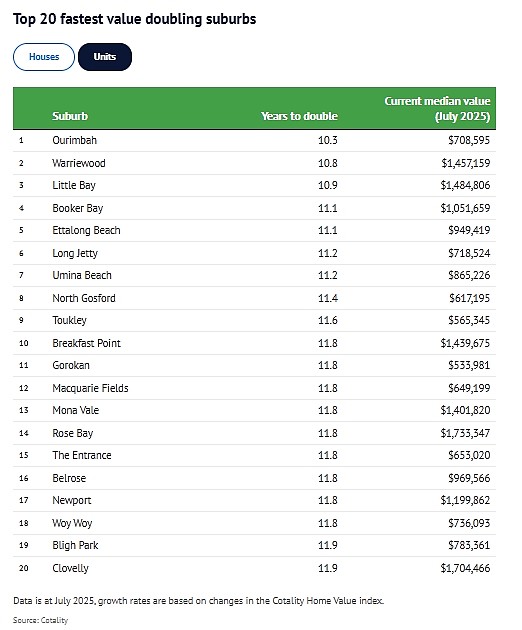The width and height of the screenshot is (522, 630).
Task: Click the Clovelly value $1,704,466
Action: click(x=465, y=568)
